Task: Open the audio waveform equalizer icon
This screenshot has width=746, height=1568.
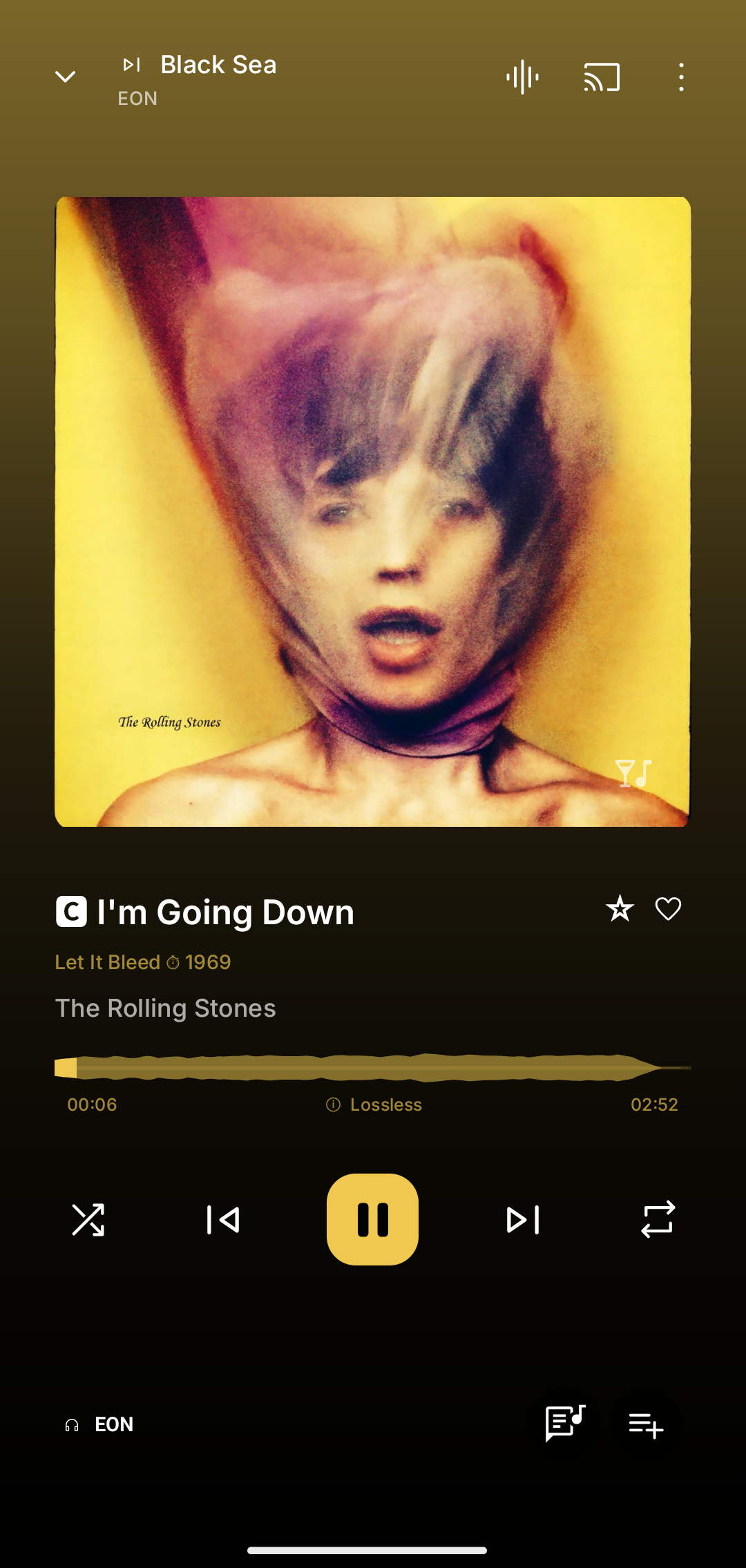Action: (522, 77)
